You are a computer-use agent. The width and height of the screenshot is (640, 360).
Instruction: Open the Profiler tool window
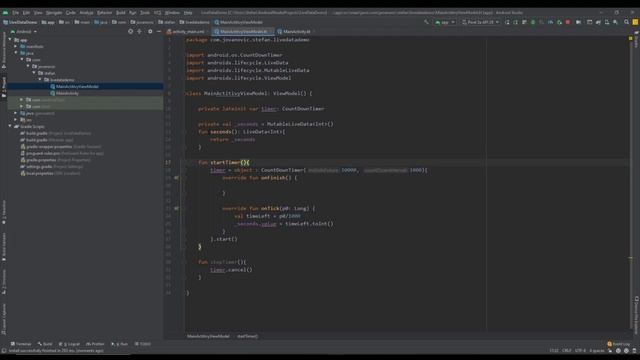tap(95, 344)
